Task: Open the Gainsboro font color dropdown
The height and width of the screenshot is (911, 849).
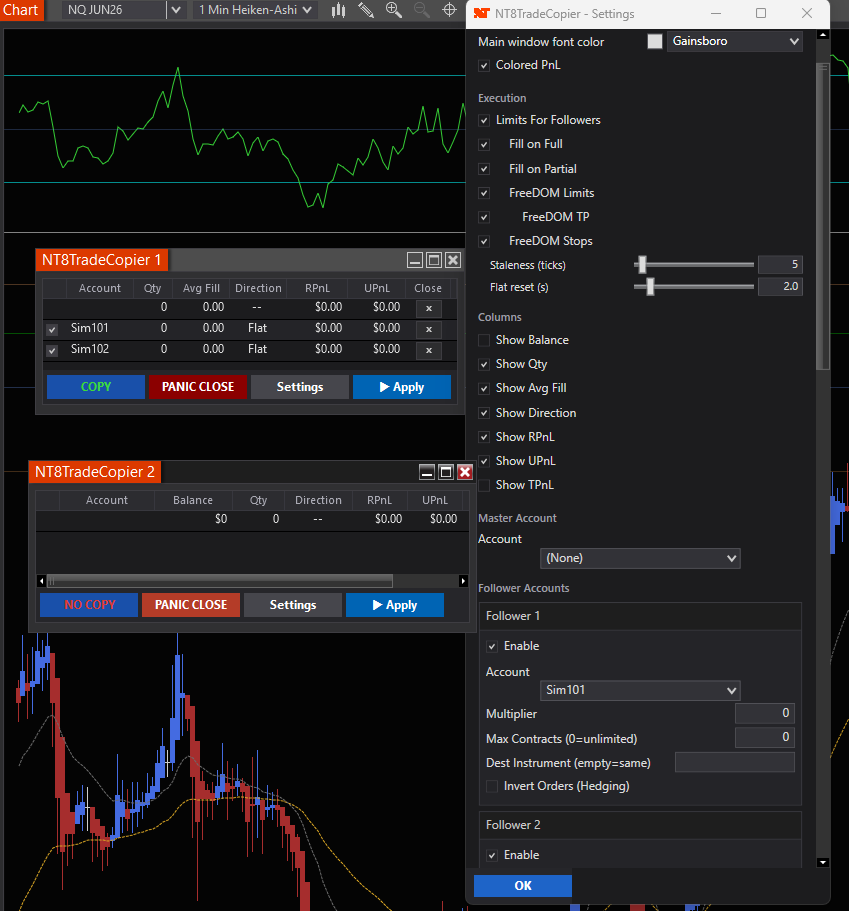Action: point(735,41)
